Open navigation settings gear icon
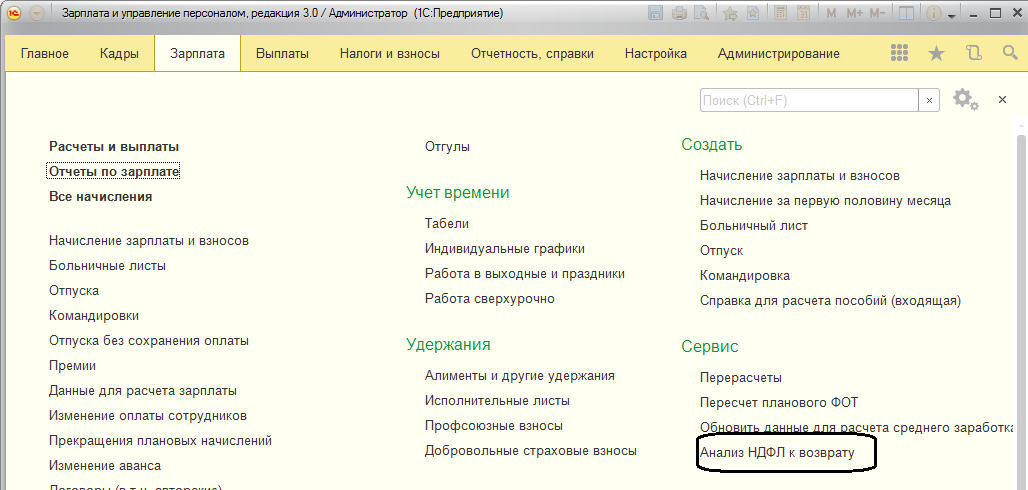 point(964,99)
